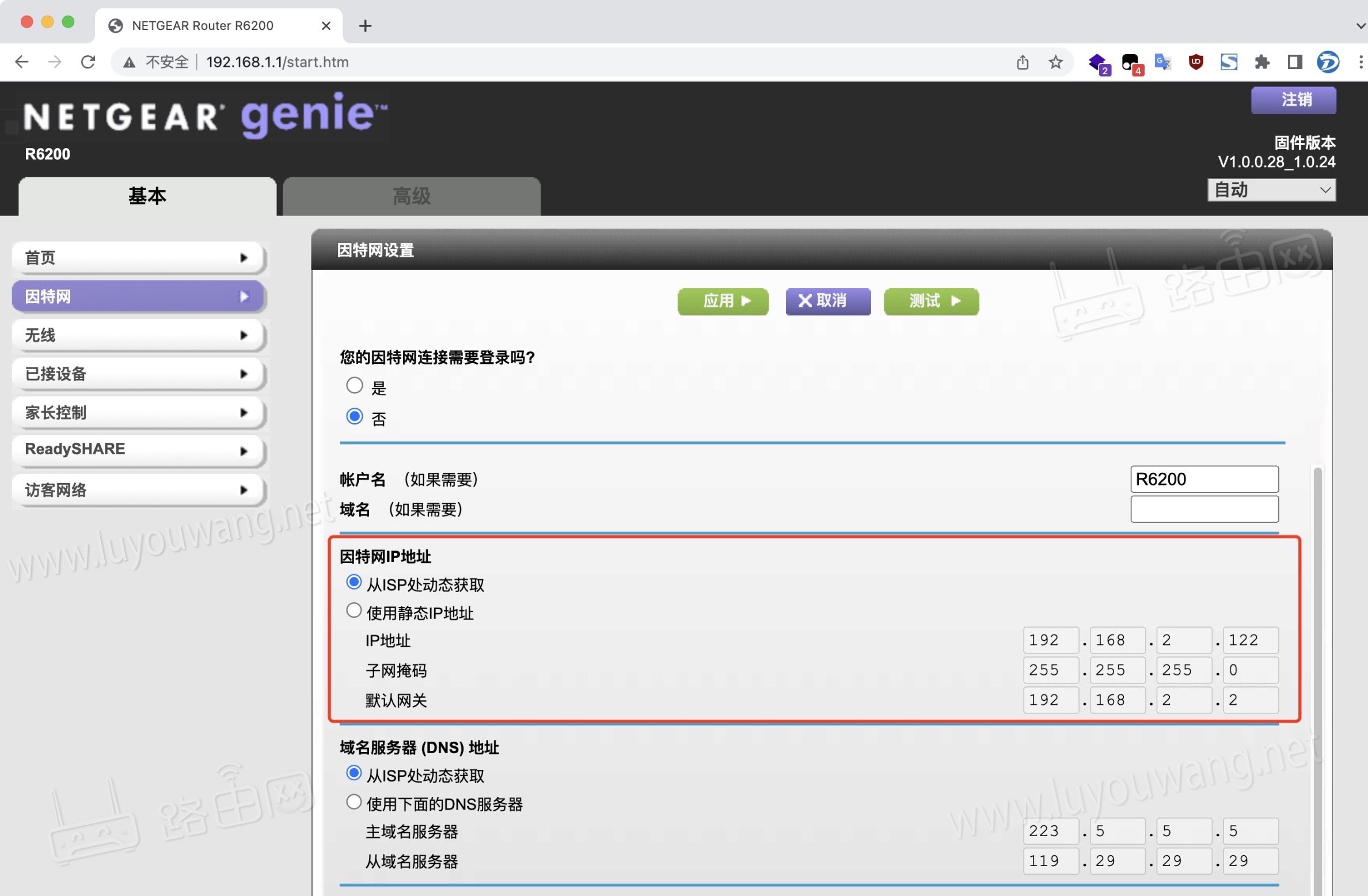Open 无线 settings in the sidebar
The image size is (1368, 896).
click(x=138, y=335)
